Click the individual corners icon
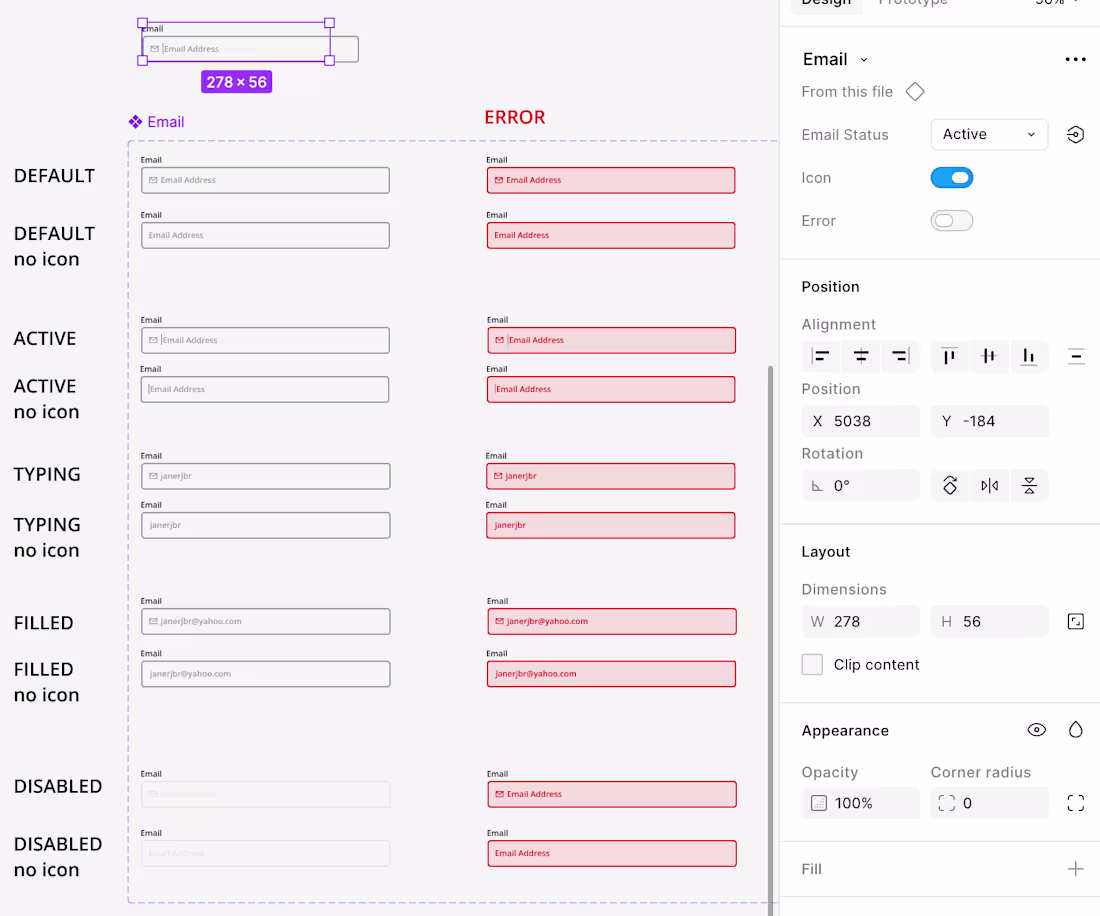This screenshot has width=1100, height=916. (x=1075, y=803)
